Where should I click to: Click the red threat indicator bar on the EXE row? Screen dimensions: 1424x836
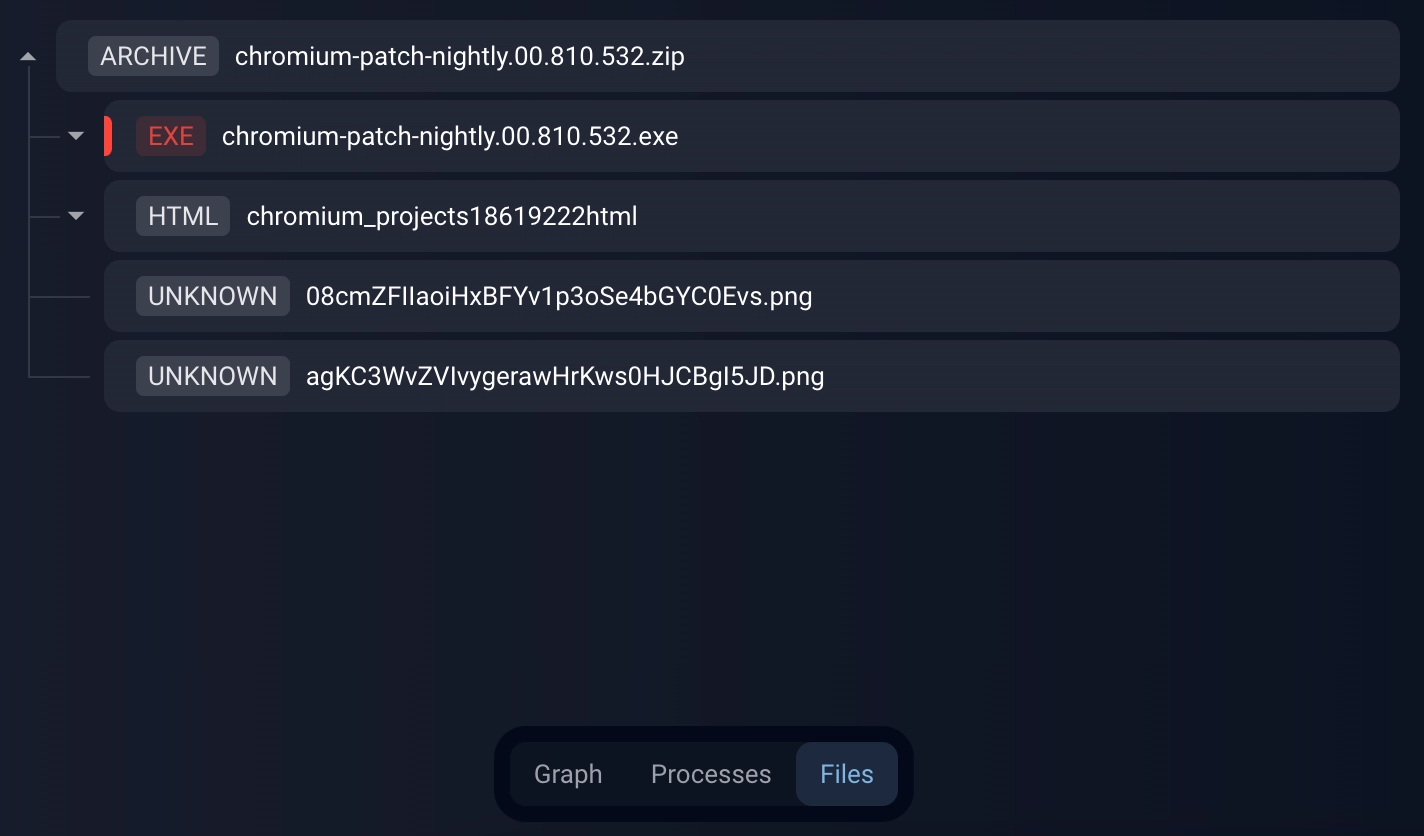107,136
